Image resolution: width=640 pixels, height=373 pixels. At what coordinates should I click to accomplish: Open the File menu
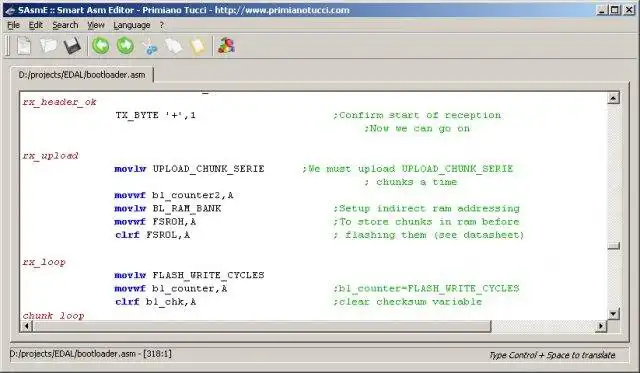13,25
